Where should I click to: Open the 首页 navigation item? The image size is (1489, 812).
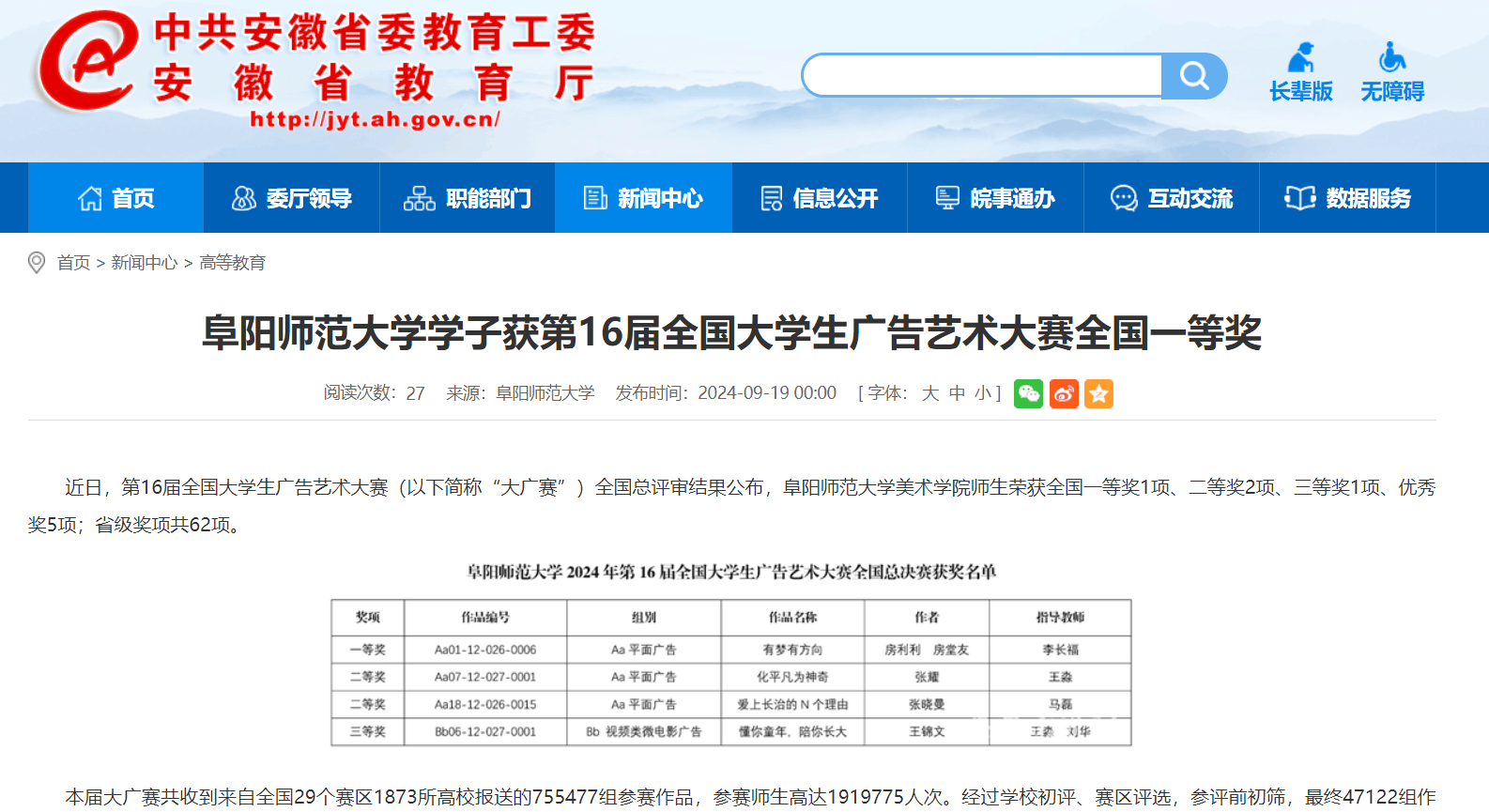tap(116, 198)
